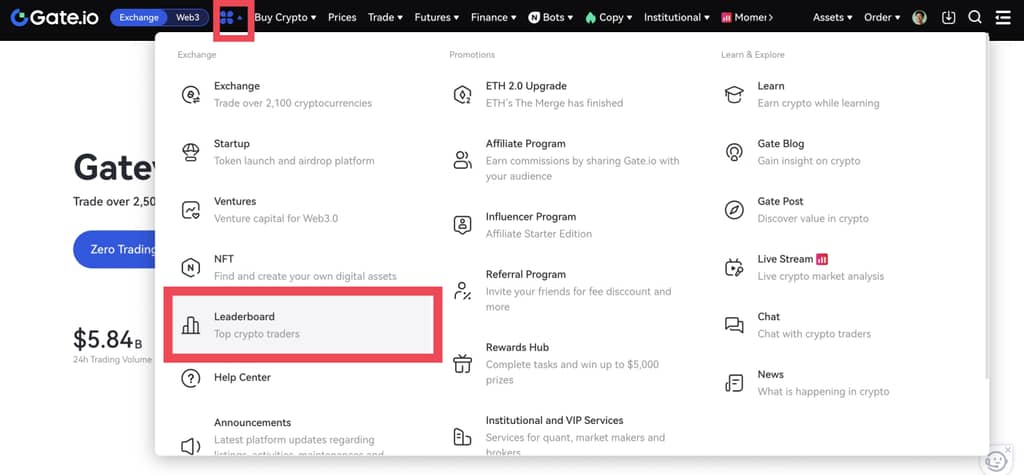
Task: Click the support chat face icon
Action: point(996,460)
